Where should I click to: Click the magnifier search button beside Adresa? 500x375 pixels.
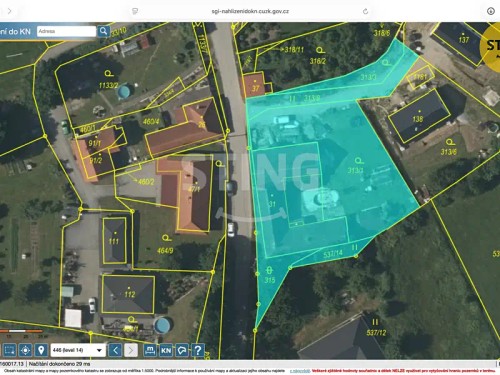[x=103, y=31]
